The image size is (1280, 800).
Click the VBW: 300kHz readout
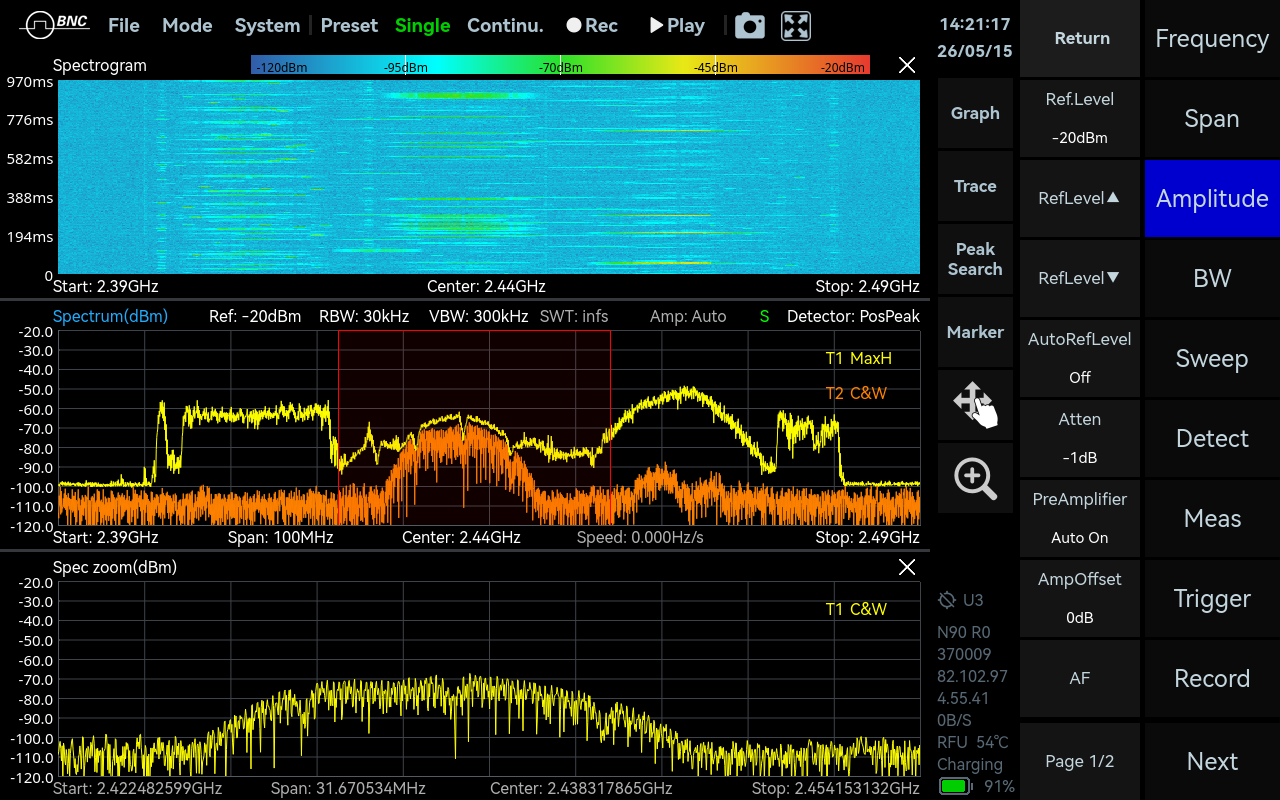[479, 316]
